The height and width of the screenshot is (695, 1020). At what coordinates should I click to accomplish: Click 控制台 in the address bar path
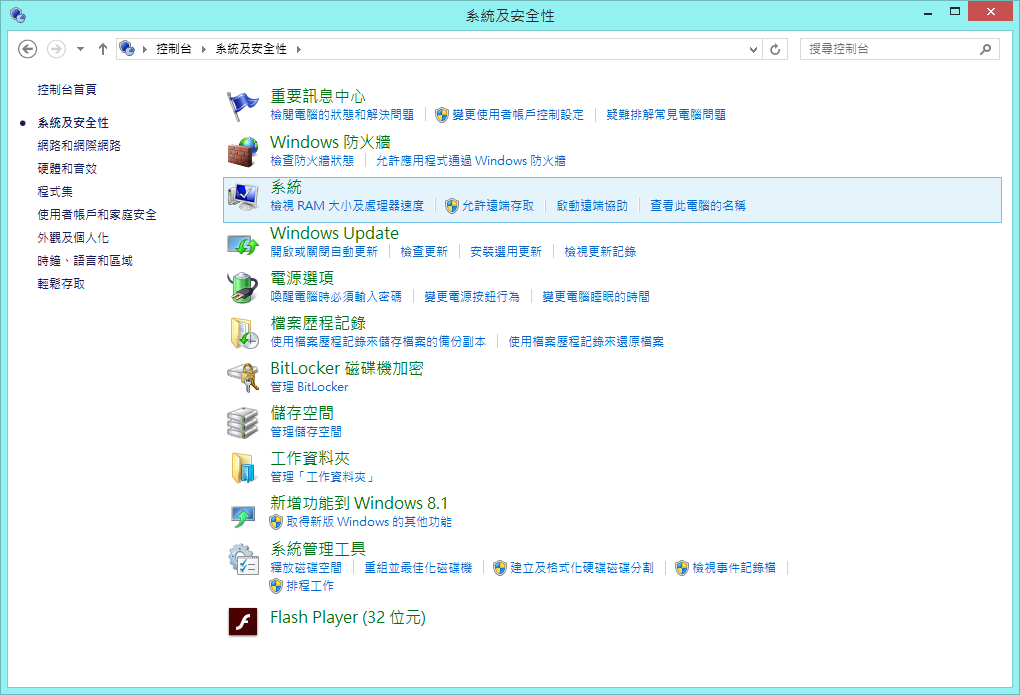point(174,49)
